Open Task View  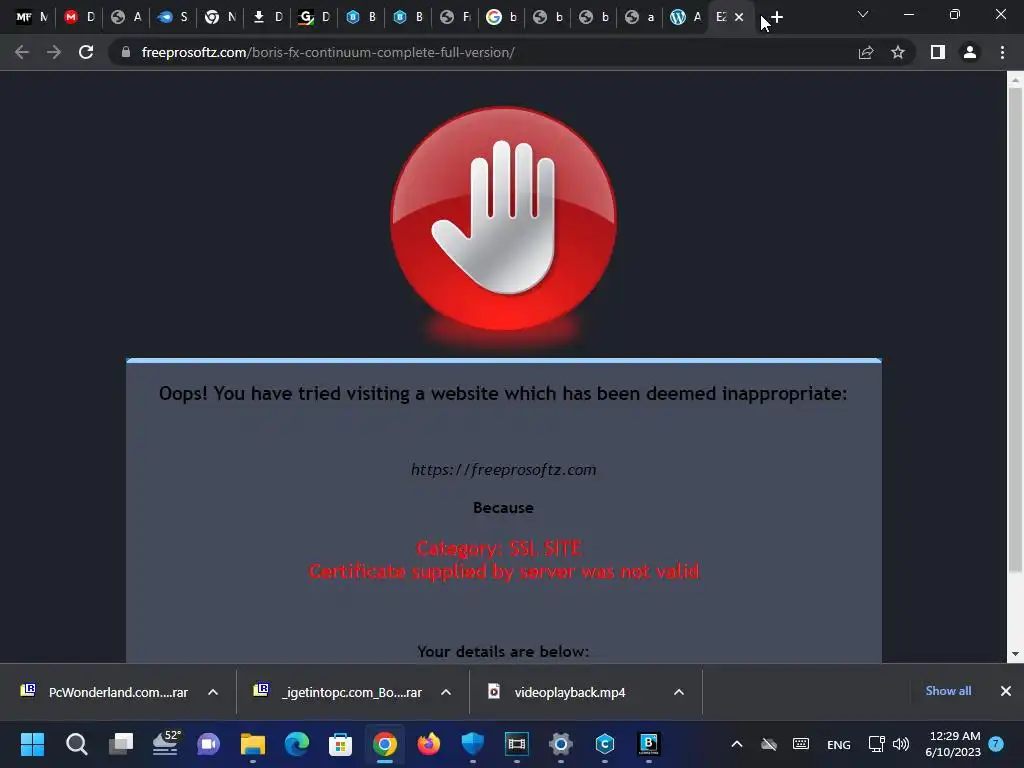tap(121, 744)
